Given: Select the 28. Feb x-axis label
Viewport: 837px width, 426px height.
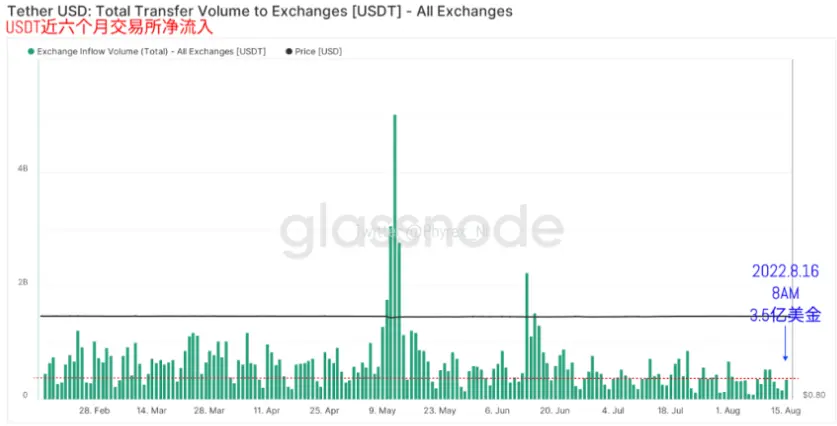Looking at the screenshot, I should tap(94, 411).
